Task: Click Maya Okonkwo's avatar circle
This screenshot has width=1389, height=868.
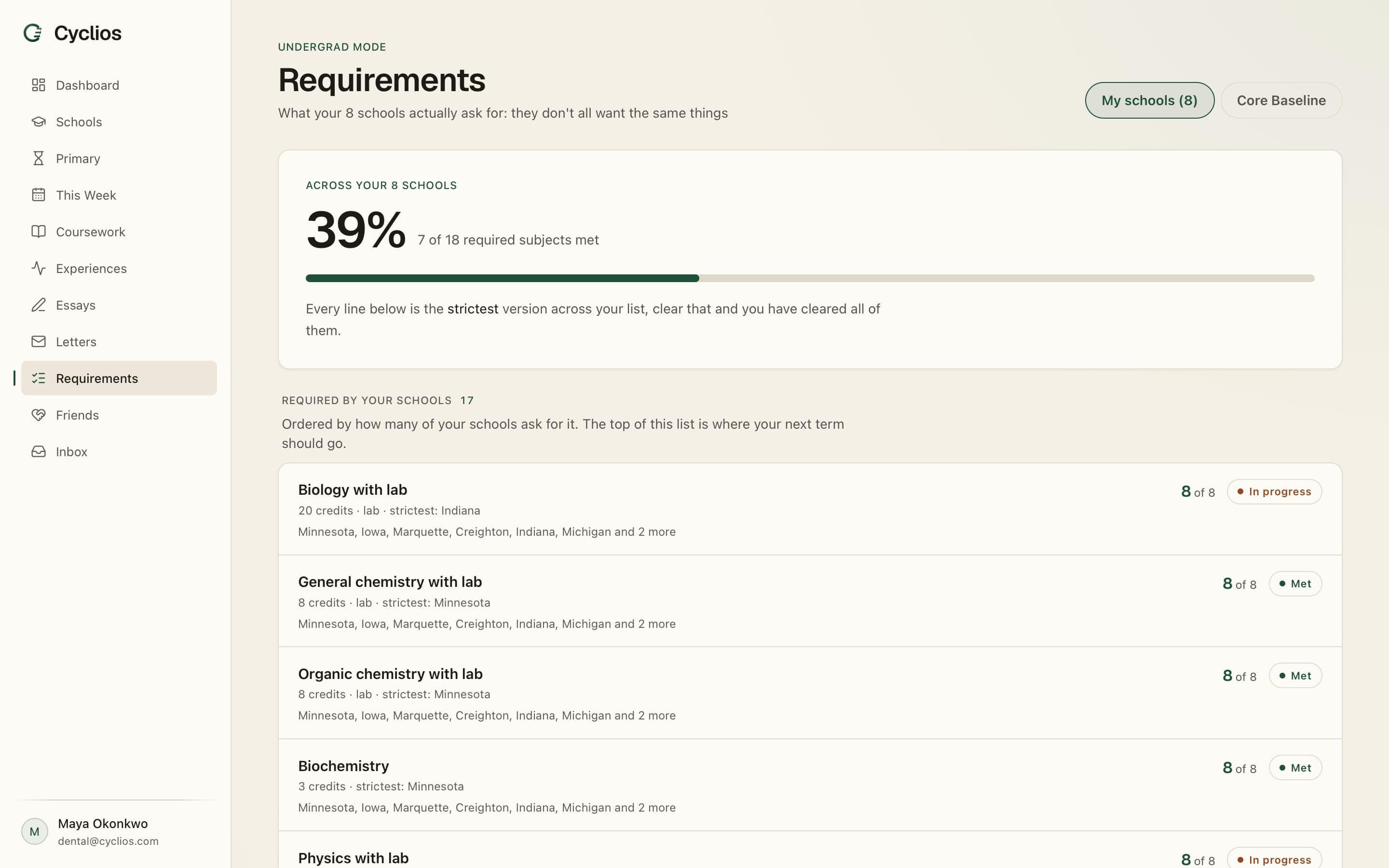Action: [x=34, y=831]
